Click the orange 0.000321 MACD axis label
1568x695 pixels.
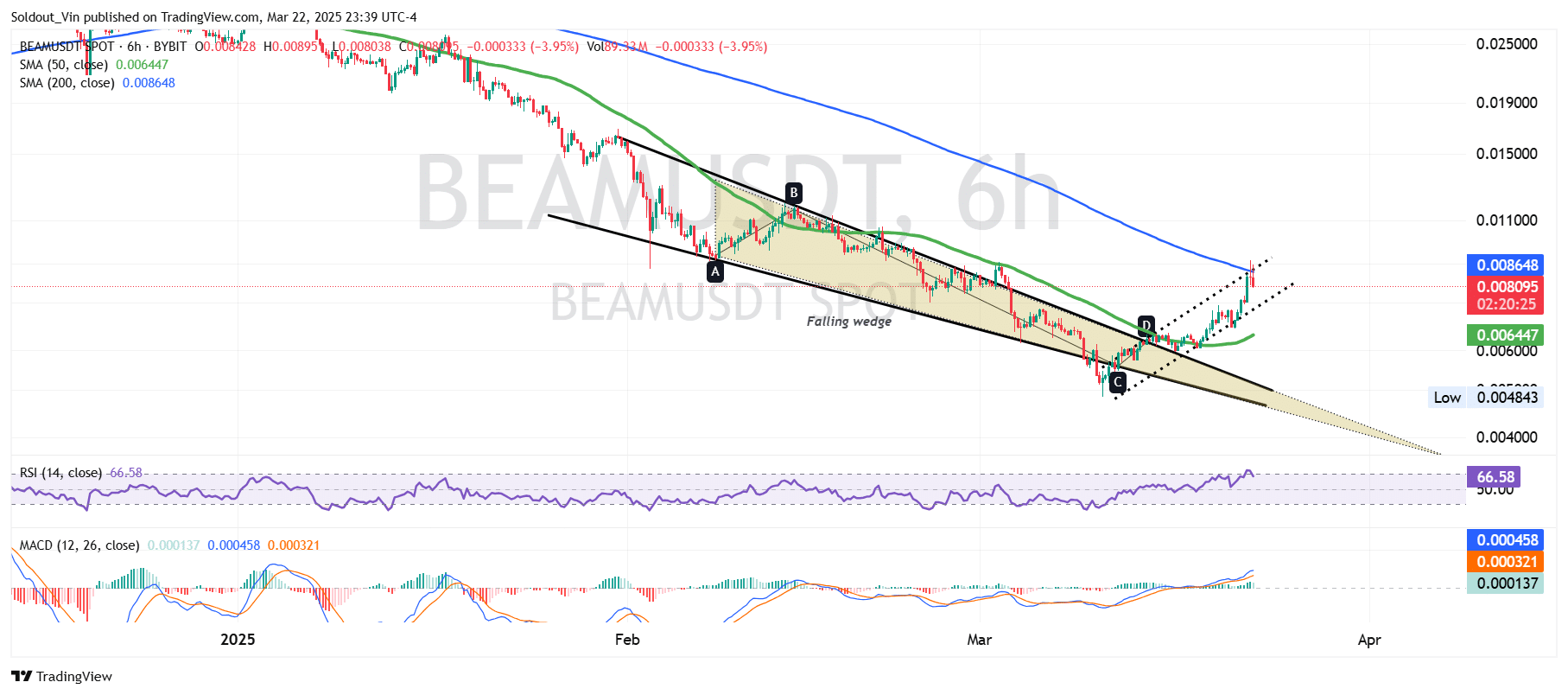pos(1507,562)
